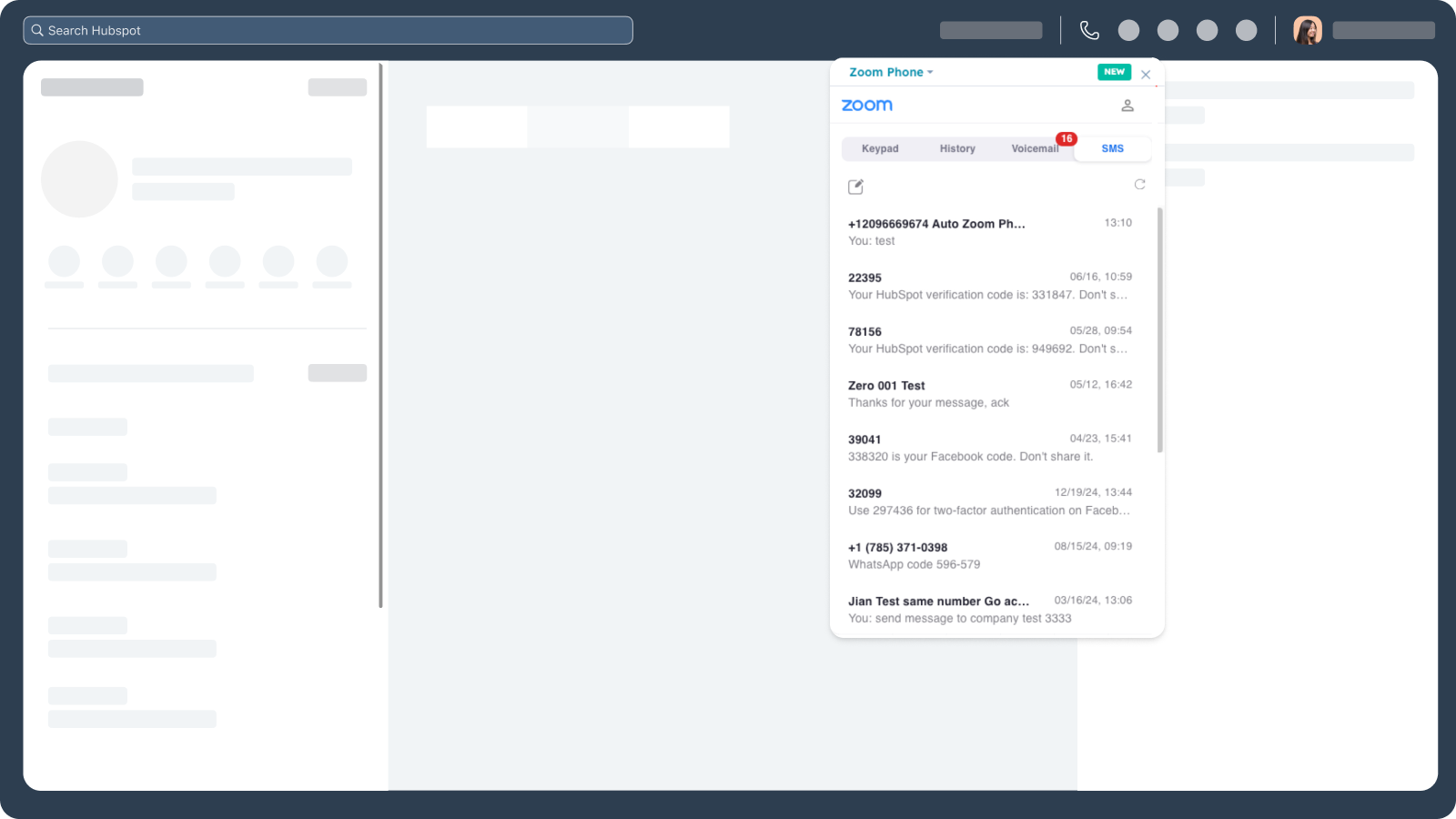Click the Search Hubspot field
This screenshot has height=819, width=1456.
pos(328,30)
